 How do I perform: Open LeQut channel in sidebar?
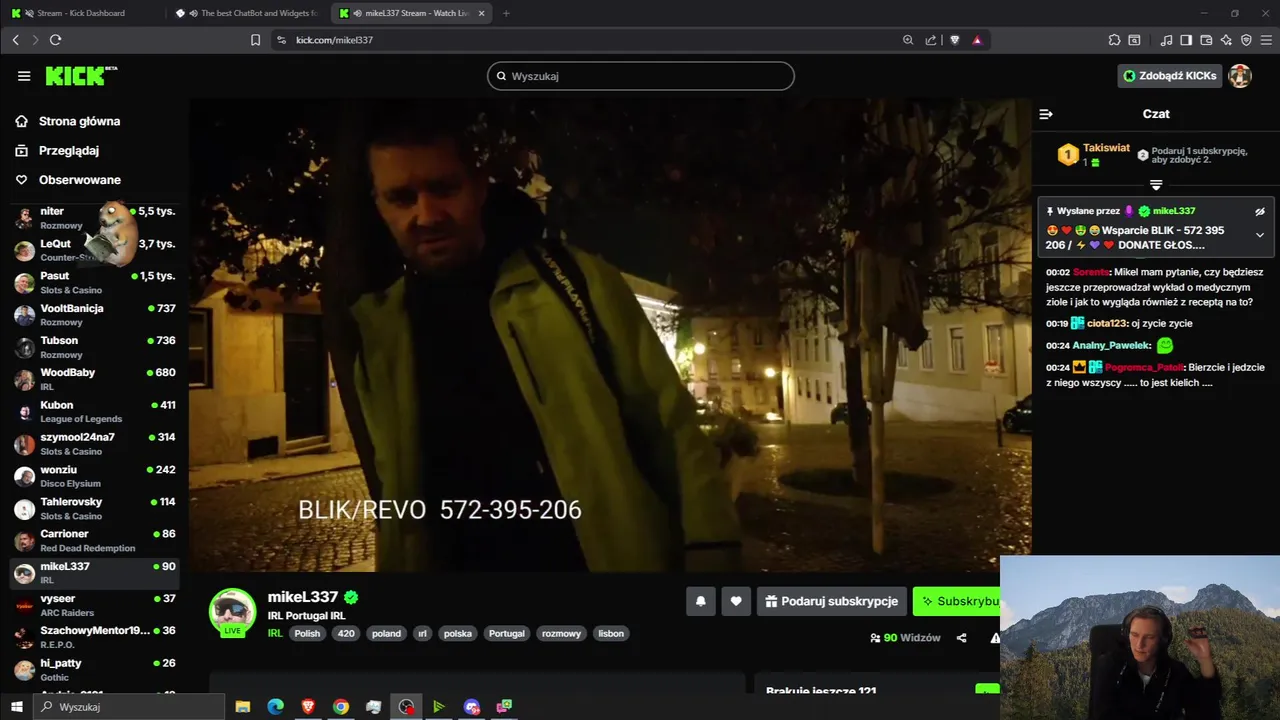coord(95,250)
